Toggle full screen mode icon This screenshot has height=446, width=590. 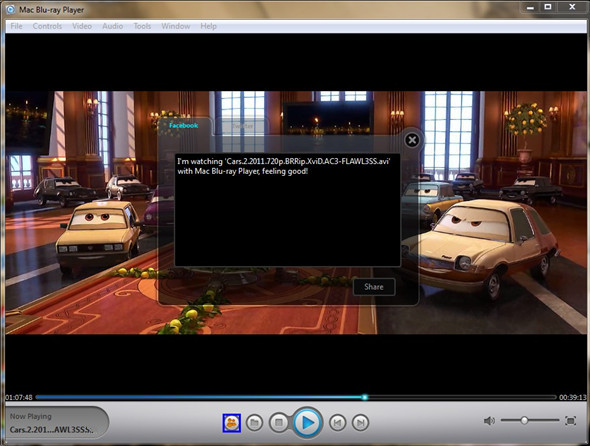[x=570, y=420]
